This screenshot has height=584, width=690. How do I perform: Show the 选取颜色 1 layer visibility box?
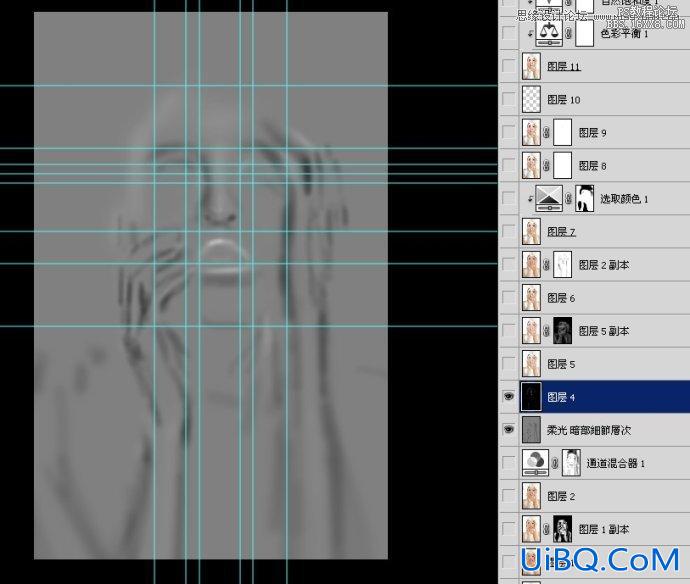508,198
